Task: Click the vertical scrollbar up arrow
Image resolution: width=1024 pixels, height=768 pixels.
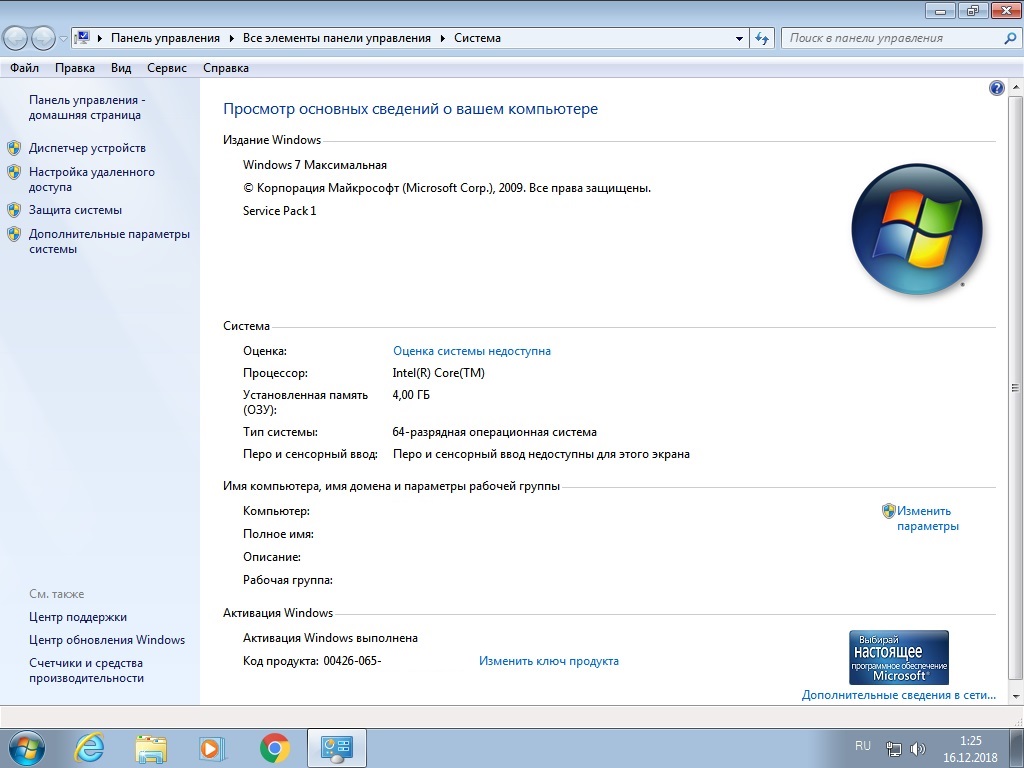Action: (1016, 88)
